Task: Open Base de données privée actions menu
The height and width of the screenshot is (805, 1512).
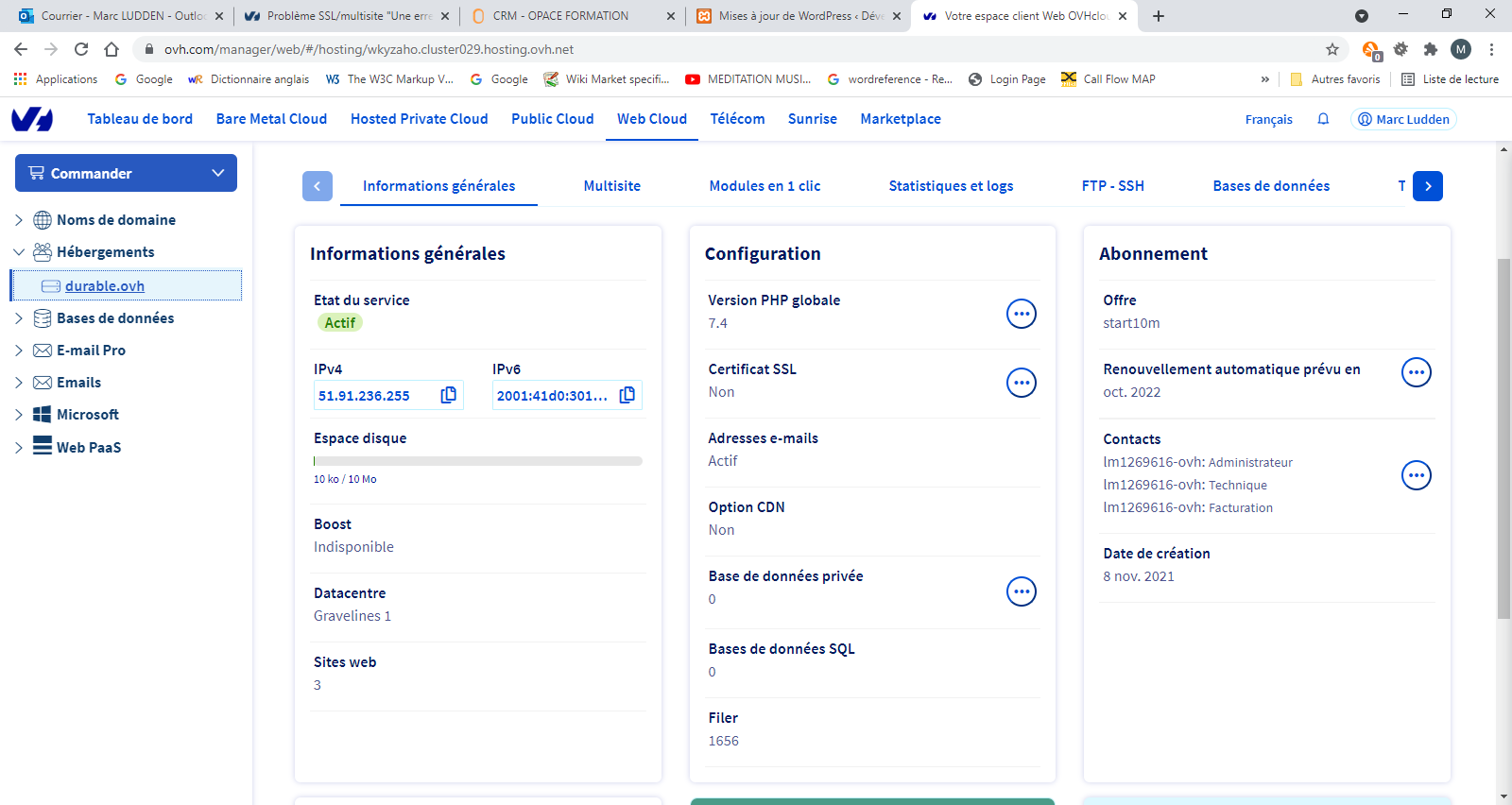Action: [1021, 591]
